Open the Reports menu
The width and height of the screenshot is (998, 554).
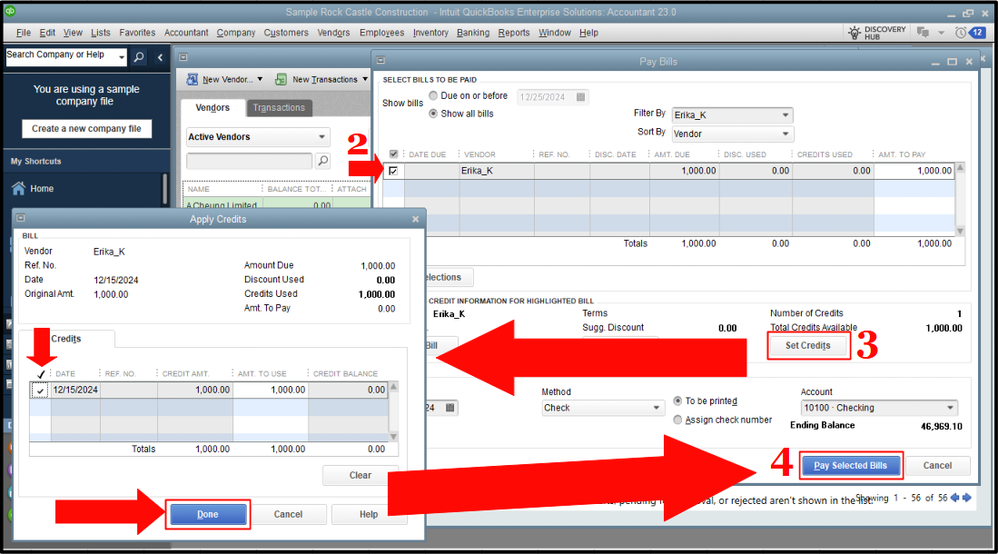pyautogui.click(x=514, y=32)
